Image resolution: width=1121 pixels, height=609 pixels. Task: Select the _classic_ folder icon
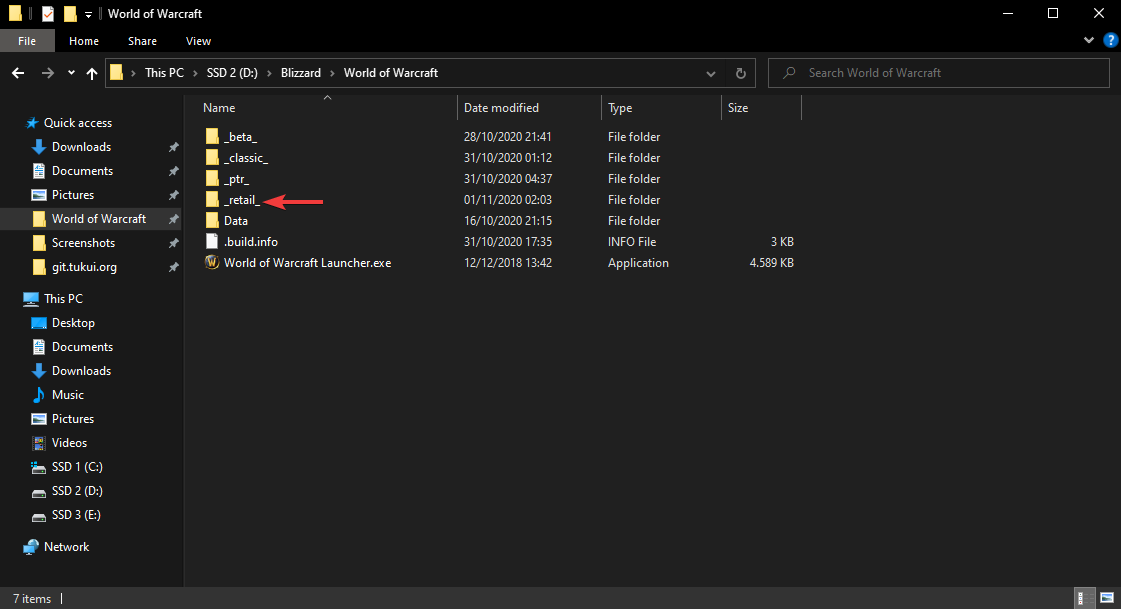coord(212,157)
